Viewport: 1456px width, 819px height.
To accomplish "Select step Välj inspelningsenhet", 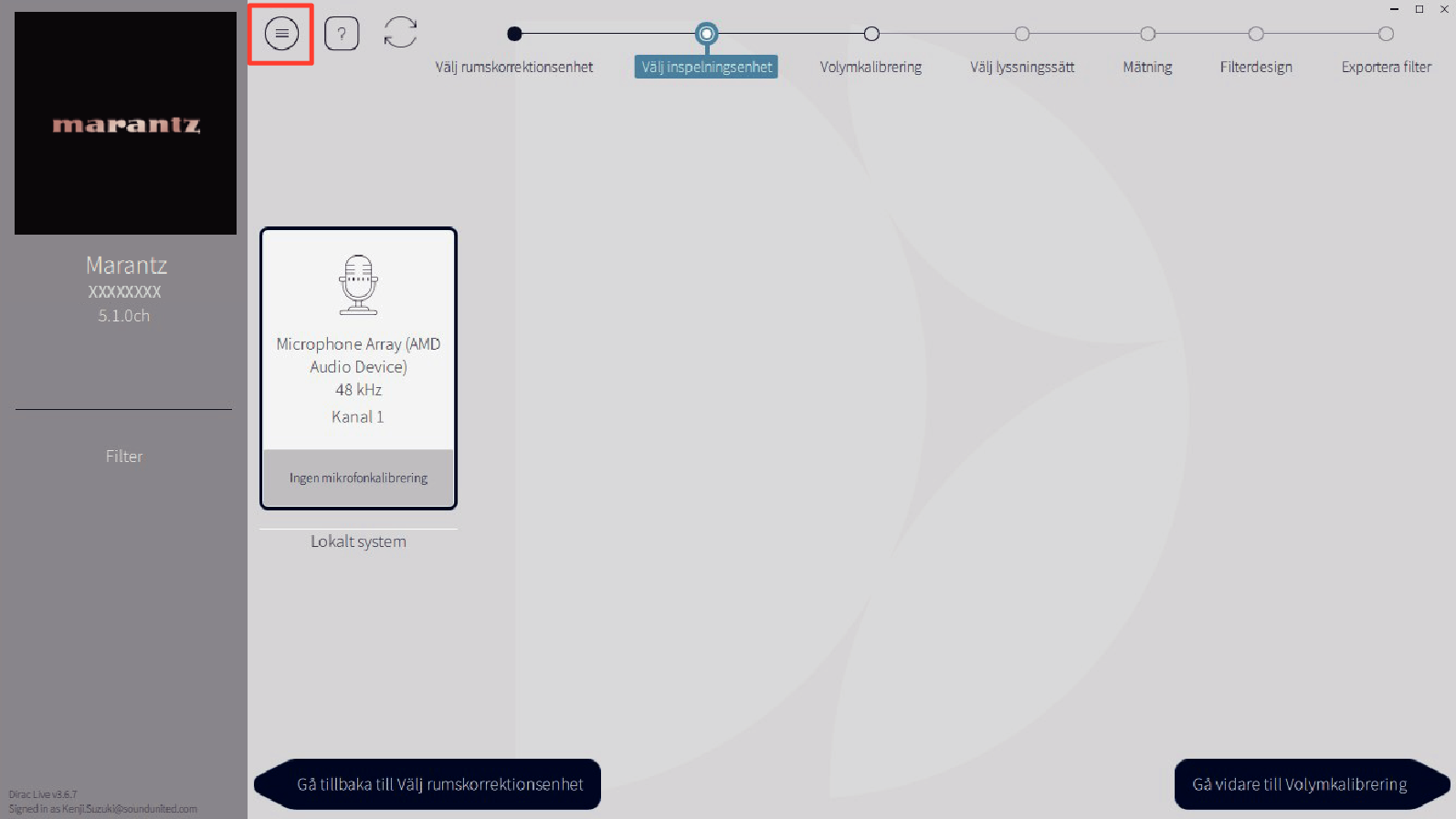I will (x=706, y=67).
